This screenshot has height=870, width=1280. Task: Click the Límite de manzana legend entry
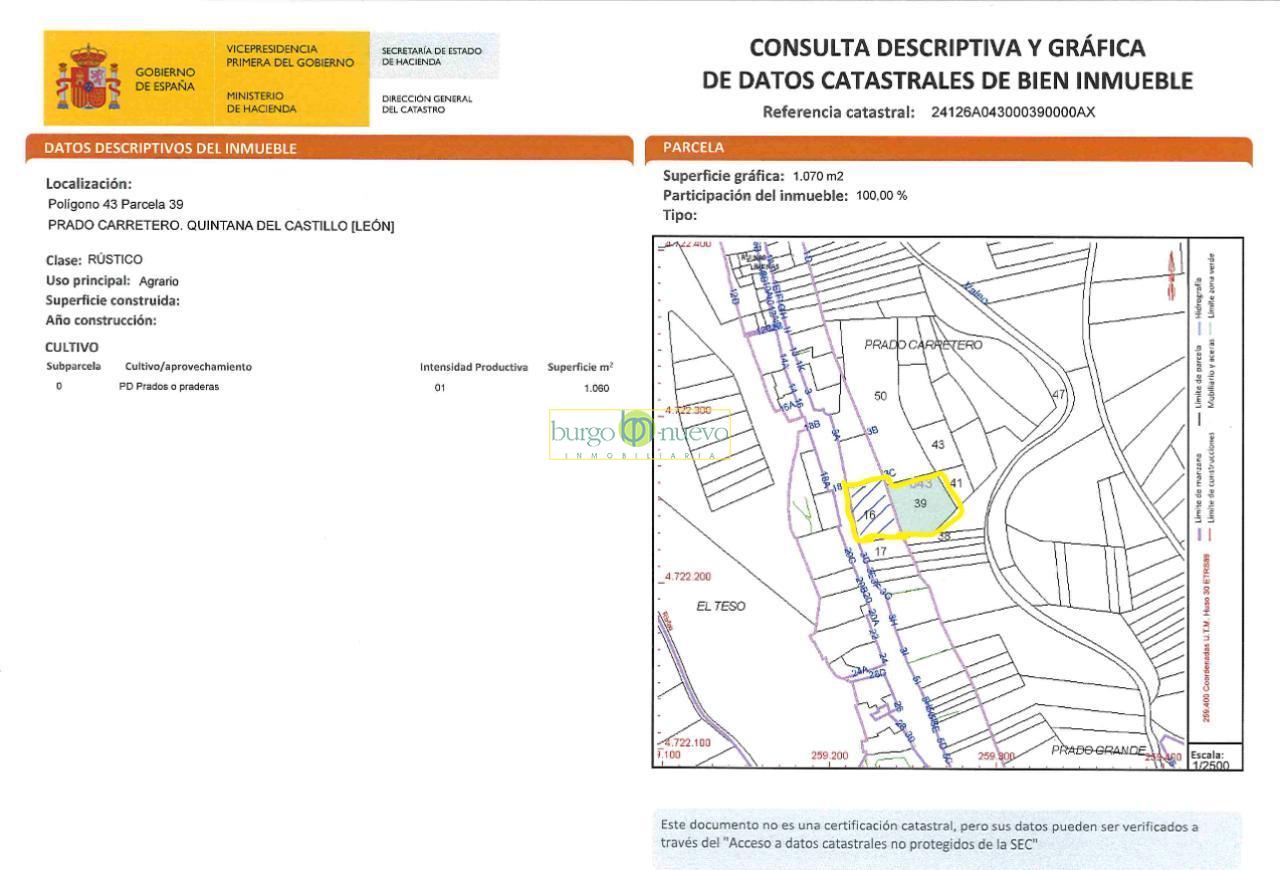[x=1199, y=490]
